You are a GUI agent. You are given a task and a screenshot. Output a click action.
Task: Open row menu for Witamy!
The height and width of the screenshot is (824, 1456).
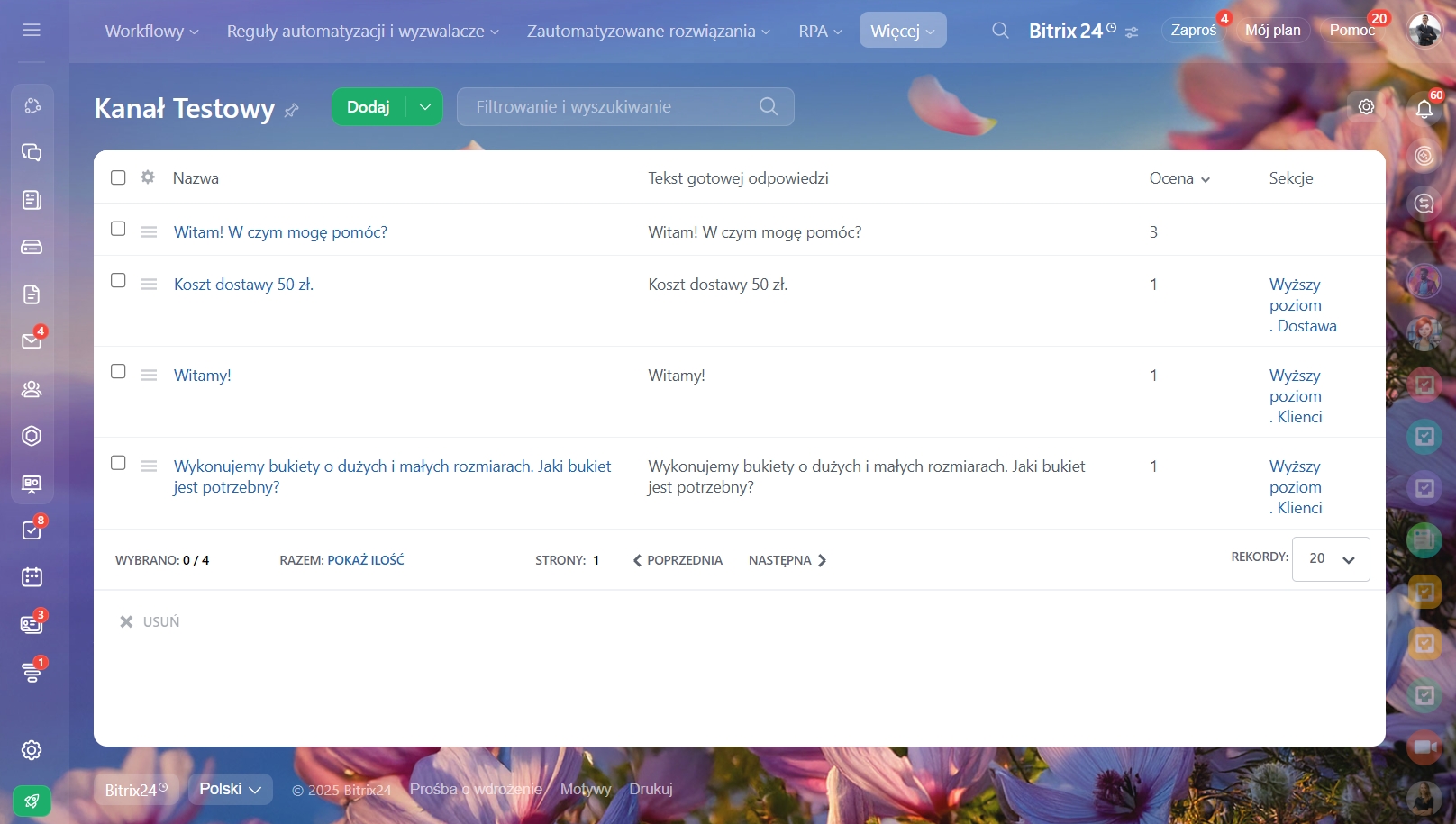pos(150,375)
